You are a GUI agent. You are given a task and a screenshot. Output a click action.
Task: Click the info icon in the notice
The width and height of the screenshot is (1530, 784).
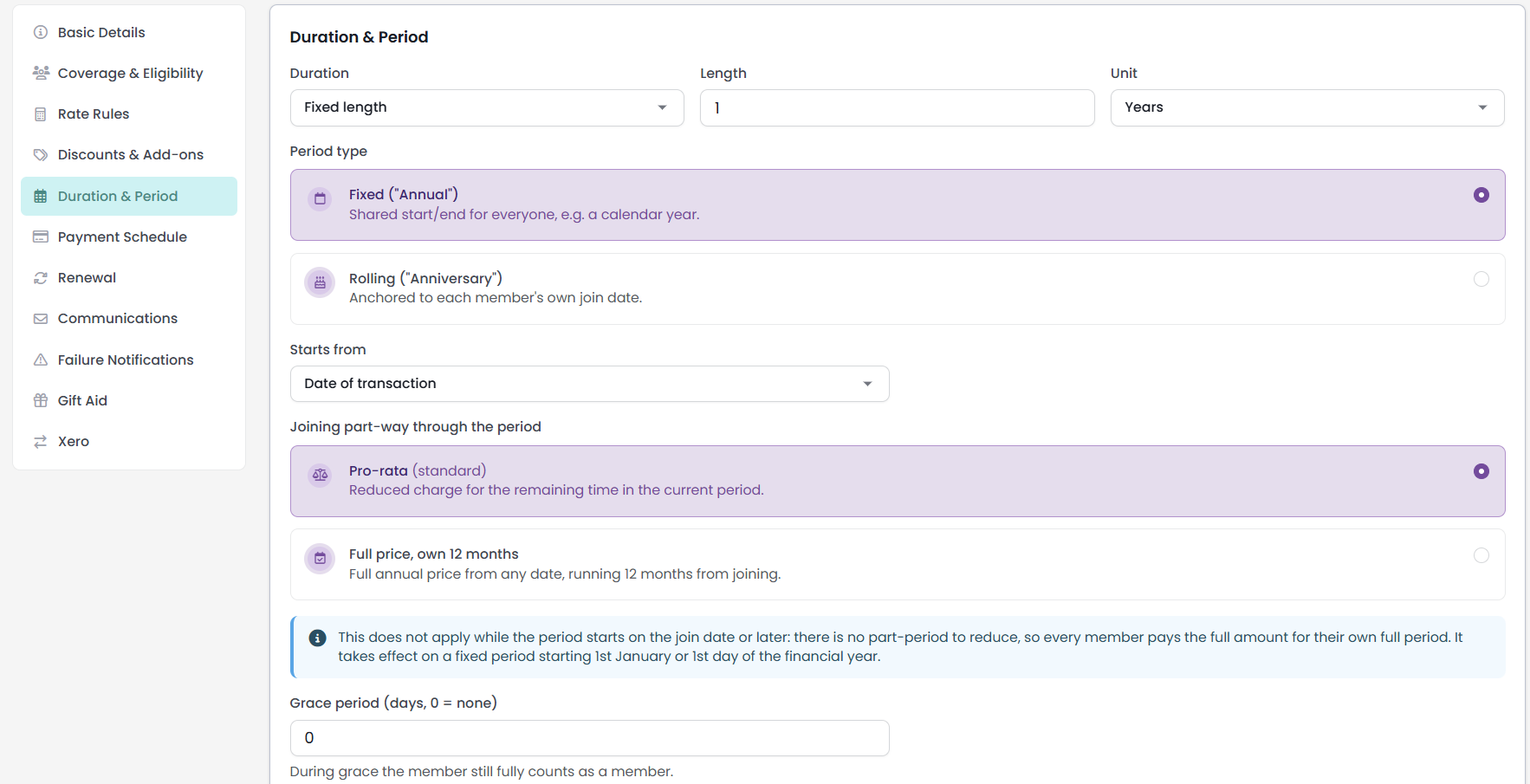(x=318, y=638)
